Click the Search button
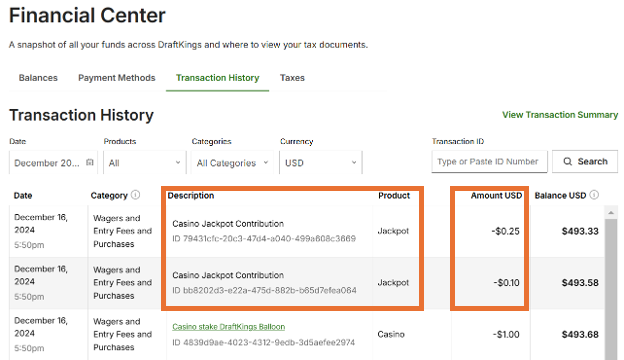This screenshot has height=360, width=624. pyautogui.click(x=585, y=162)
